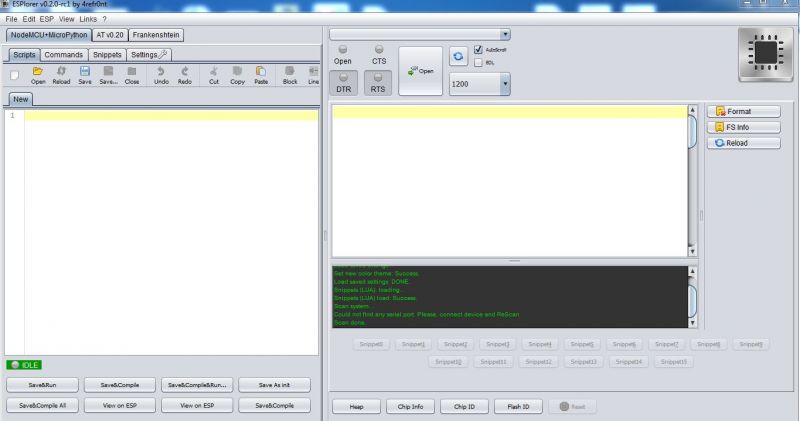Click the terminal scrollbar up arrow
This screenshot has height=421, width=800.
[x=692, y=110]
